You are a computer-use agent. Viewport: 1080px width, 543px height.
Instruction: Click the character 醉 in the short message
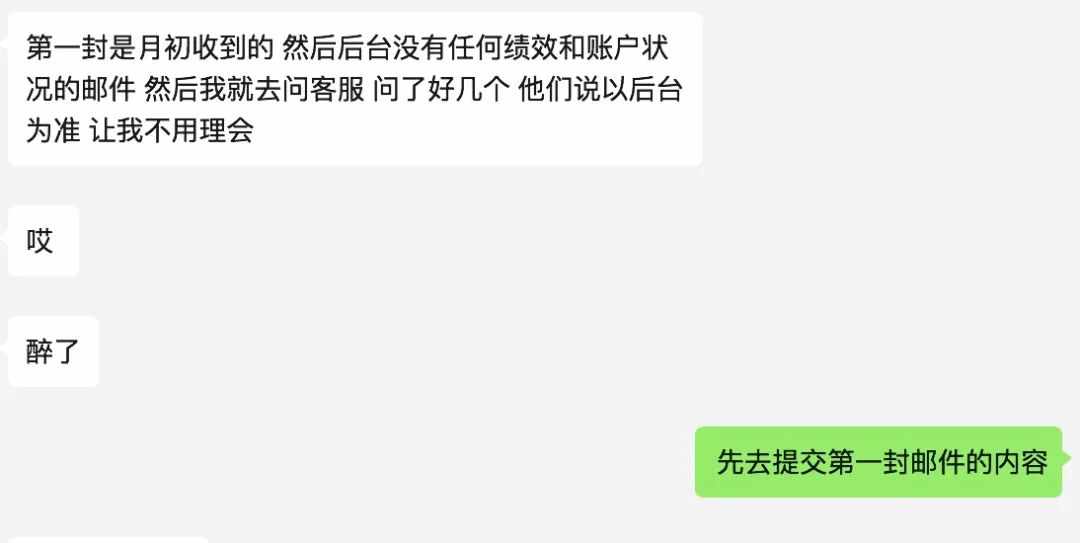(x=39, y=351)
